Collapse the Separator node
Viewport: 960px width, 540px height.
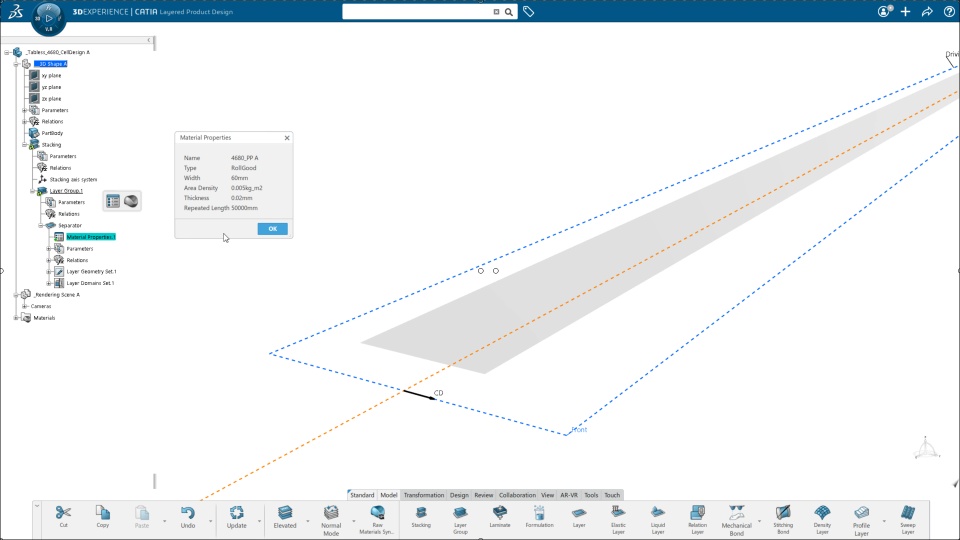pos(41,225)
